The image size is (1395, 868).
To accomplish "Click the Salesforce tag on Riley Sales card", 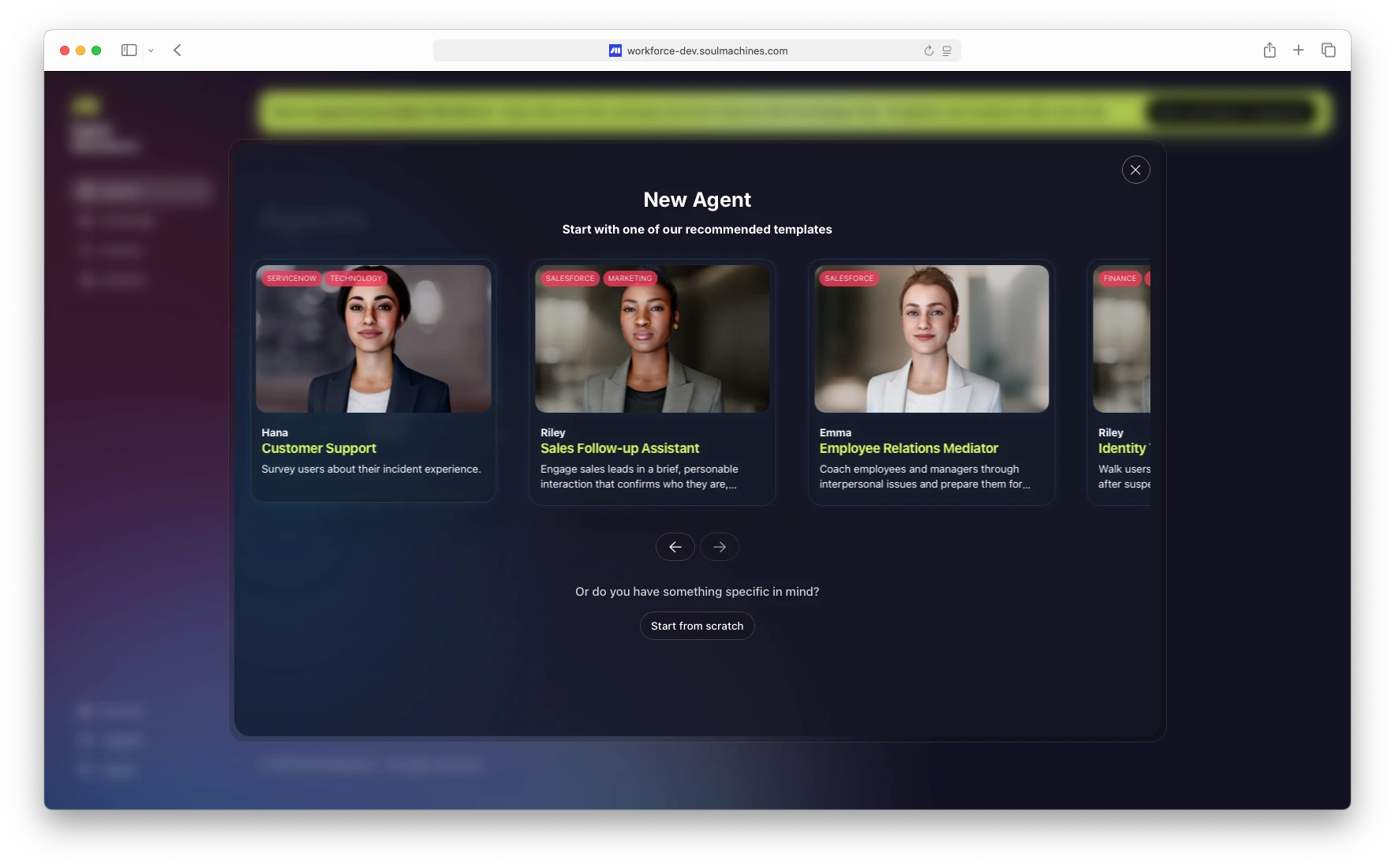I will pyautogui.click(x=570, y=279).
